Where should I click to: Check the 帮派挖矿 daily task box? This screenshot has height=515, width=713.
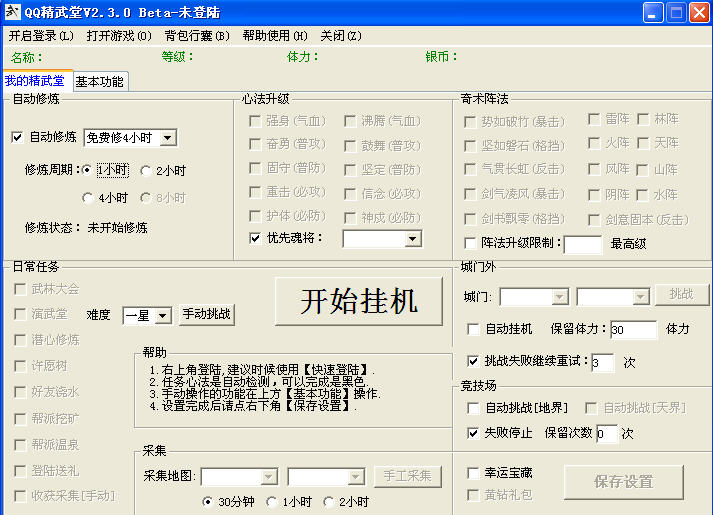(x=20, y=419)
